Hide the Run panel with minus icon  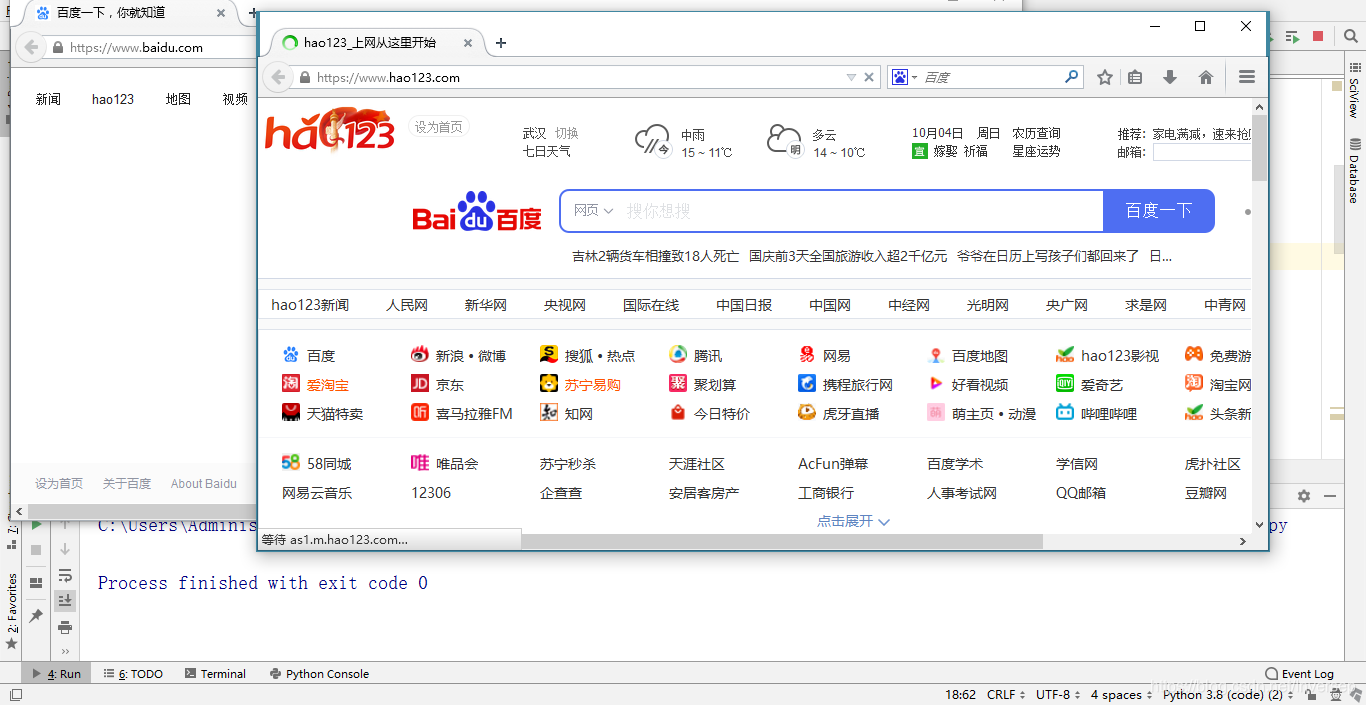[x=1330, y=496]
